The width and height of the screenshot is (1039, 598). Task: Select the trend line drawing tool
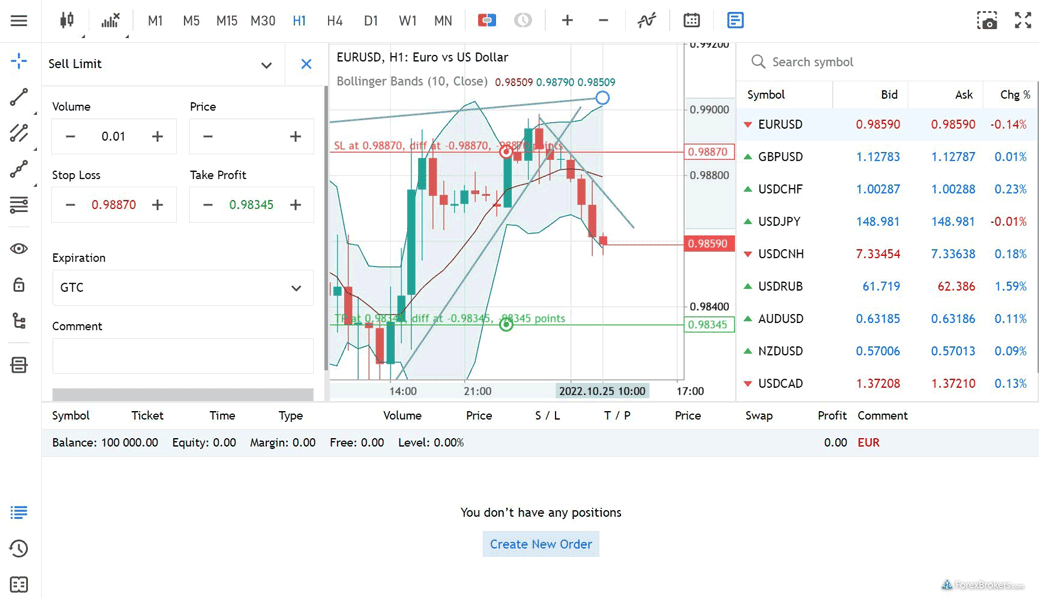point(19,98)
